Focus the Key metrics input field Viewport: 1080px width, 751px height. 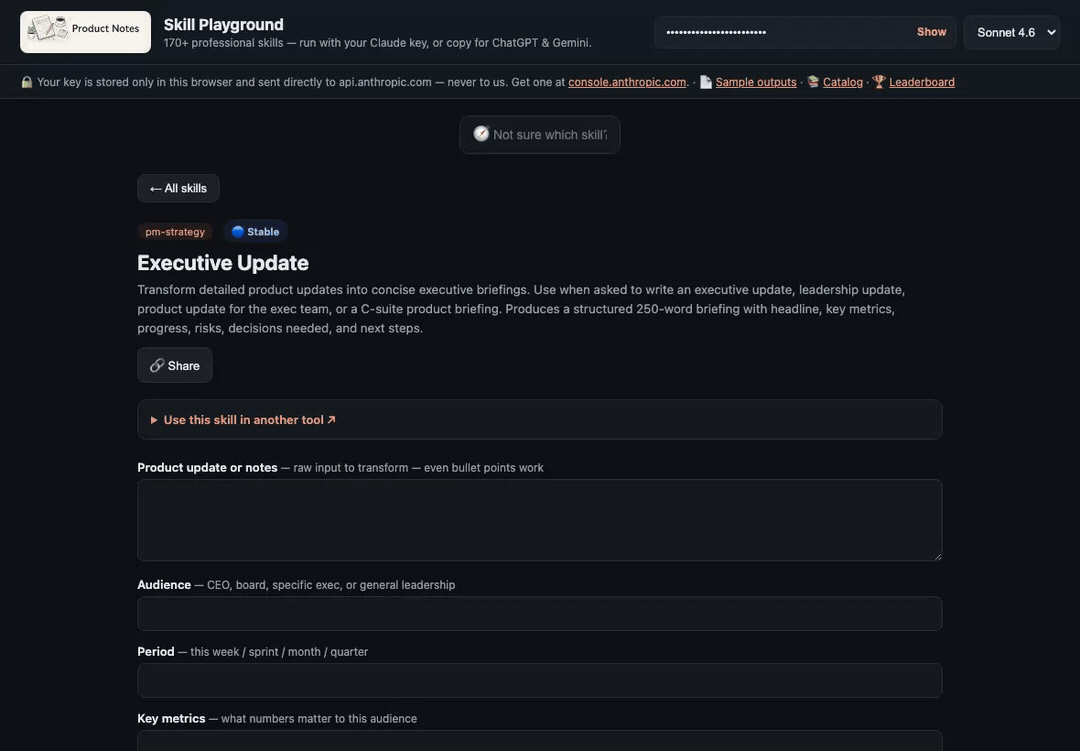click(x=539, y=741)
